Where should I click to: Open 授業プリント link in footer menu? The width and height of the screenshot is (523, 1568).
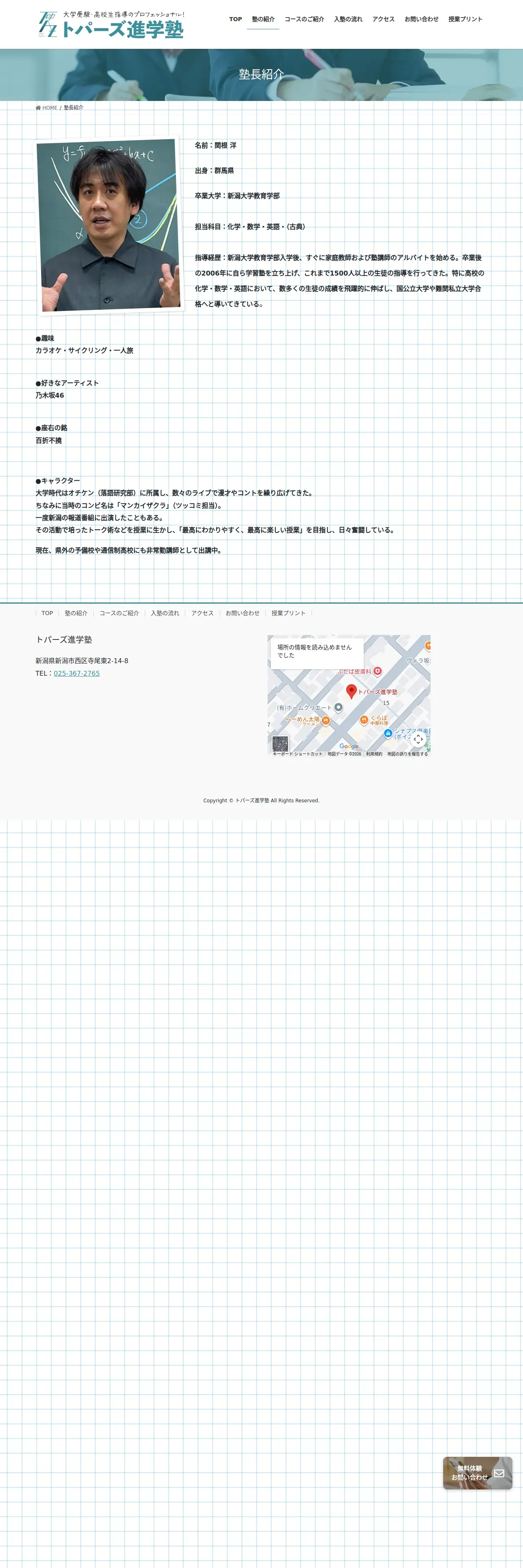tap(289, 613)
